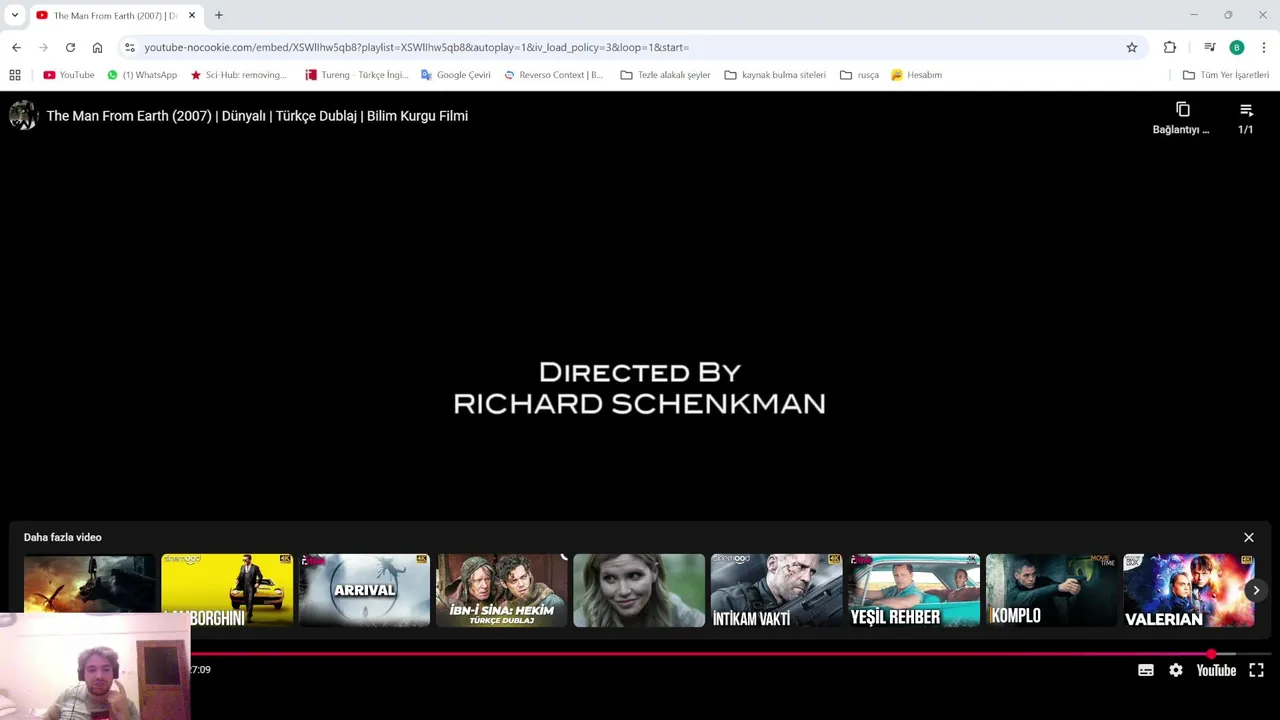Screen dimensions: 1280x720
Task: Open the media control icon in toolbar
Action: pyautogui.click(x=1210, y=47)
